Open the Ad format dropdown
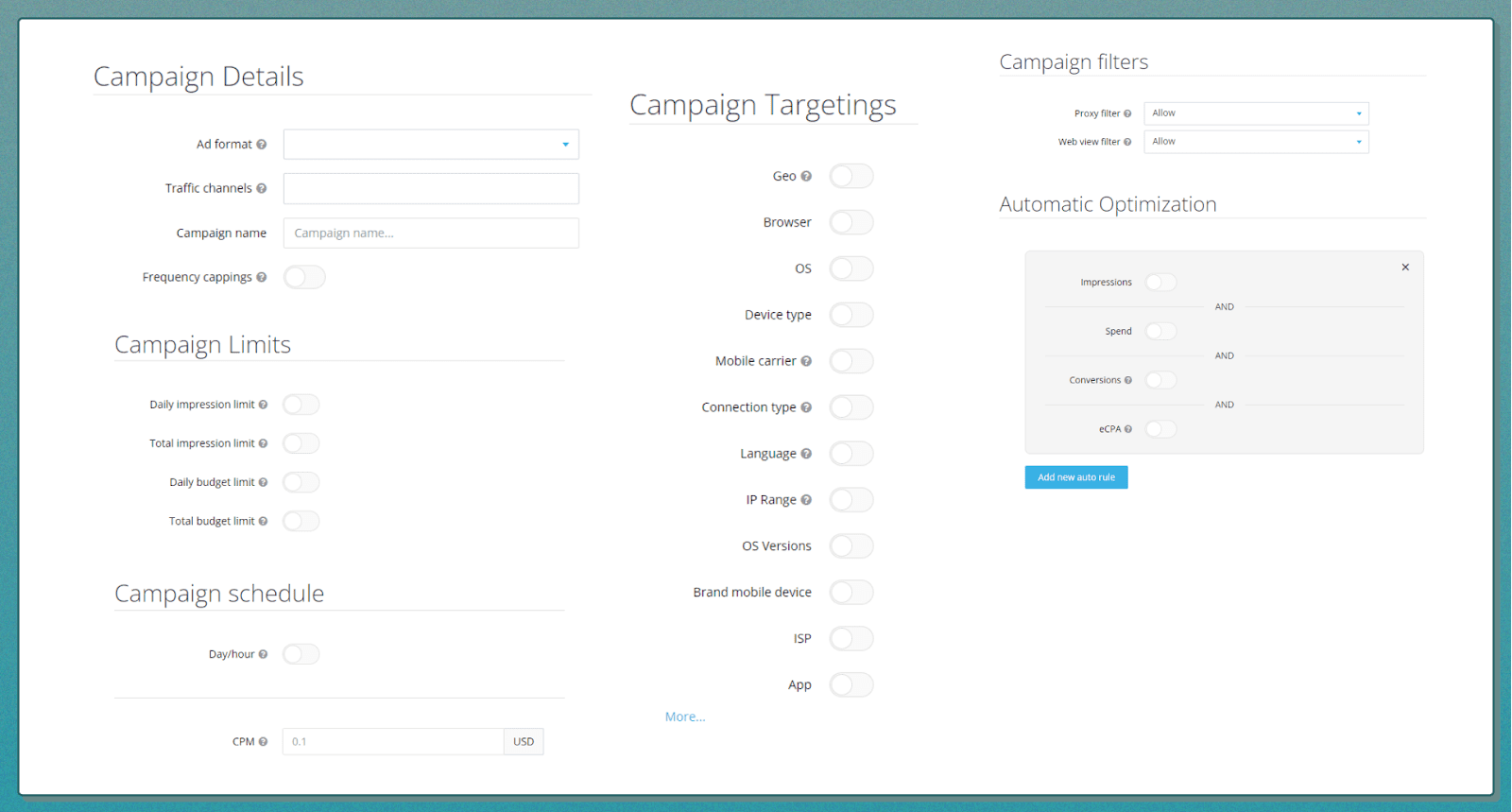Screen dimensions: 1512x812 431,145
